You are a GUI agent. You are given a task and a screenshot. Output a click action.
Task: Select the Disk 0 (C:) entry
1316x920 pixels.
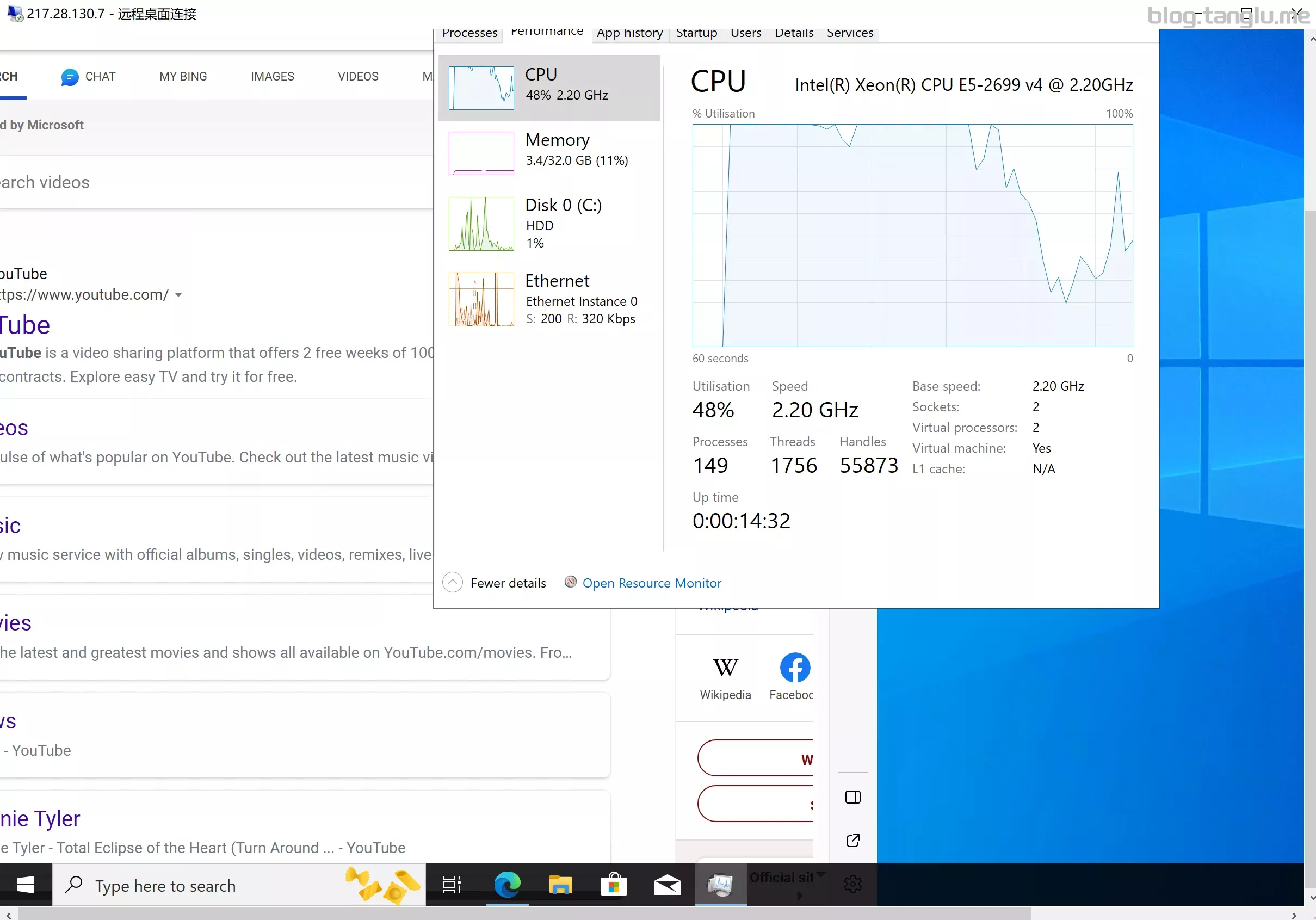(x=548, y=224)
